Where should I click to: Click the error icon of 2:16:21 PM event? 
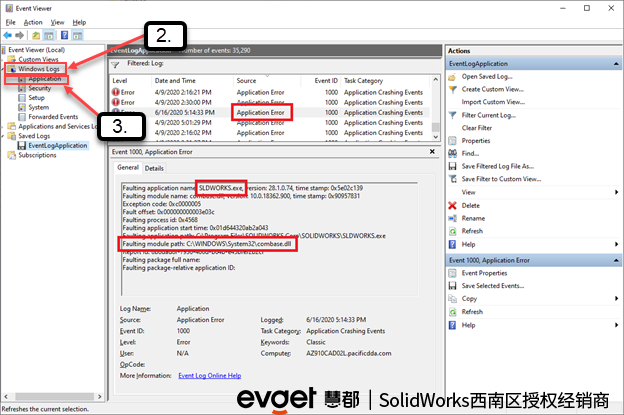point(116,92)
